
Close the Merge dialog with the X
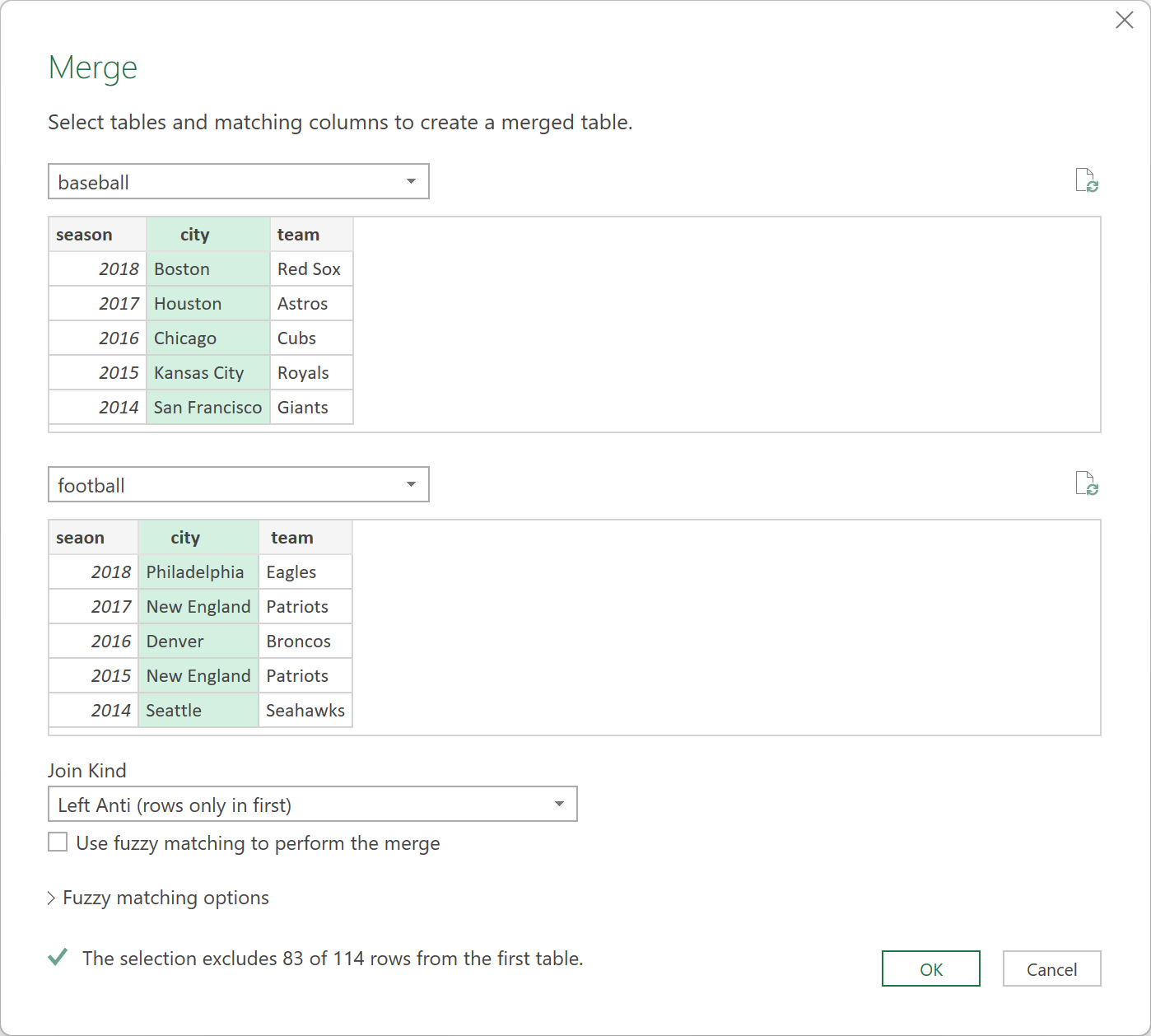click(1124, 20)
